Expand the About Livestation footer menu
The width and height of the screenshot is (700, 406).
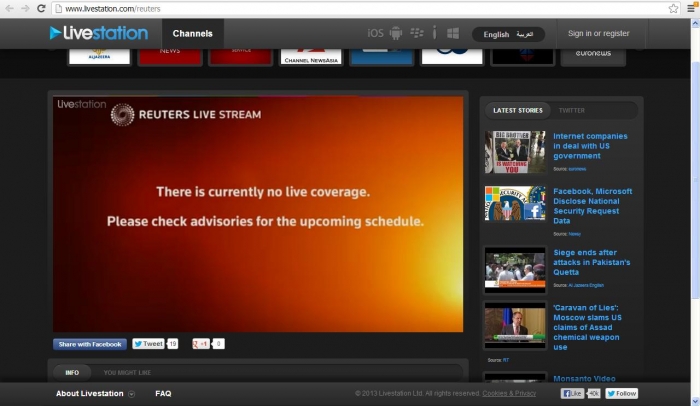click(x=95, y=394)
